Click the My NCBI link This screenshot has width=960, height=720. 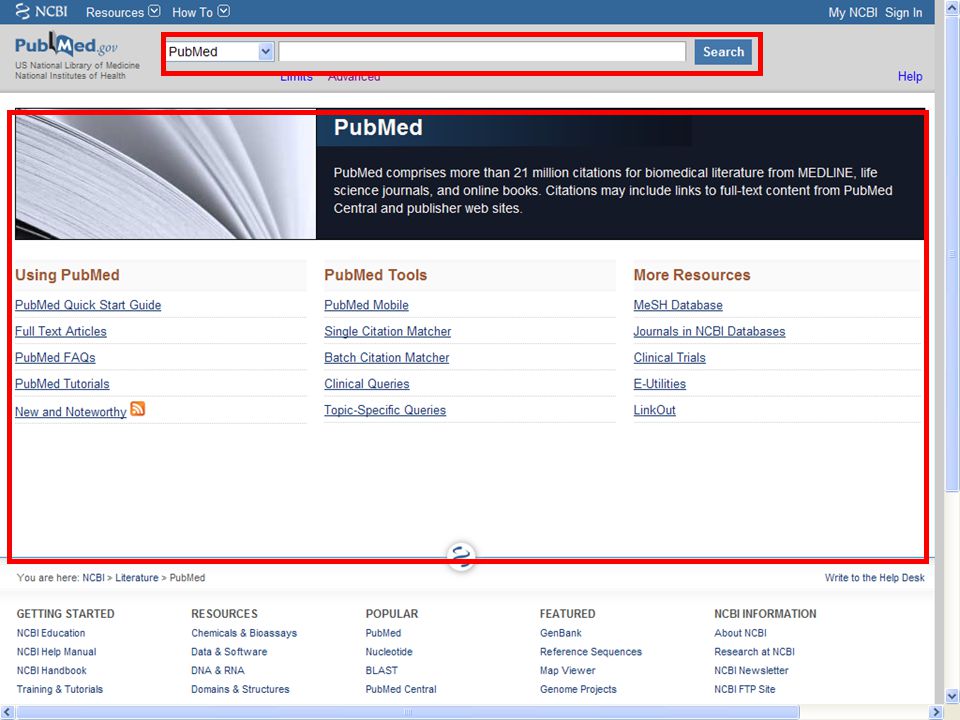852,12
